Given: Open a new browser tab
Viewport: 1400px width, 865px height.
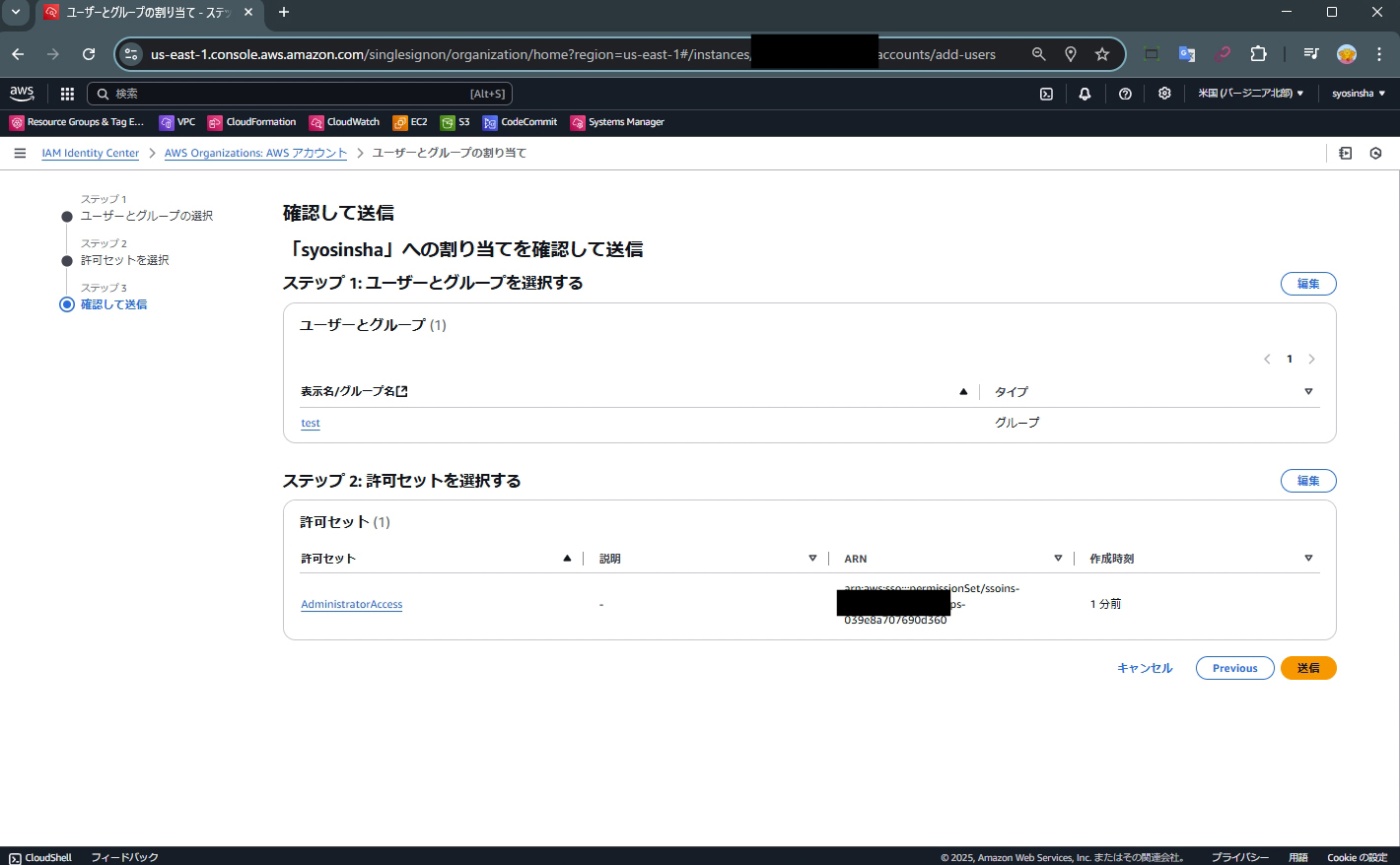Looking at the screenshot, I should [x=284, y=12].
